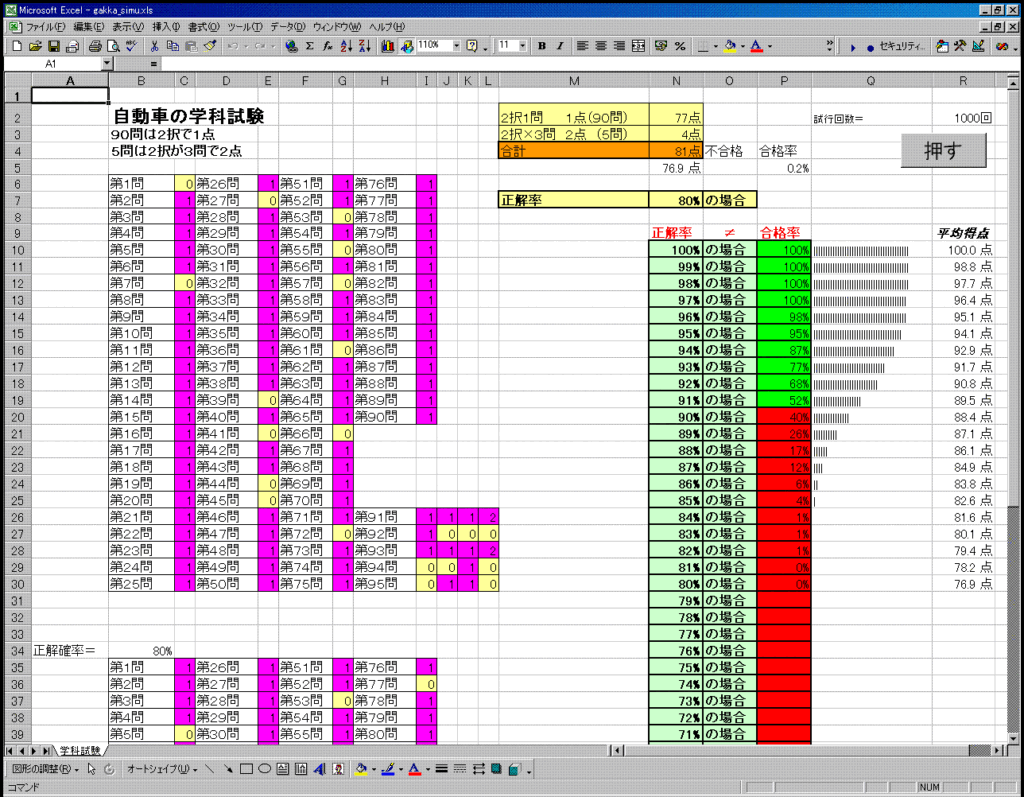This screenshot has width=1024, height=797.
Task: Expand the font color dropdown arrow
Action: [770, 46]
